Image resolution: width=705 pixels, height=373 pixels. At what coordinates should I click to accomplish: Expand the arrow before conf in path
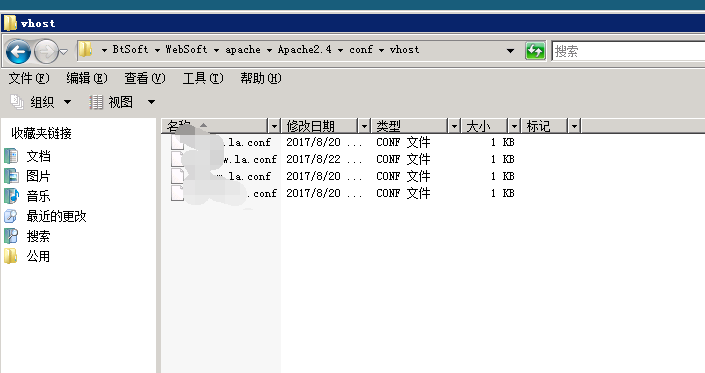tap(340, 50)
